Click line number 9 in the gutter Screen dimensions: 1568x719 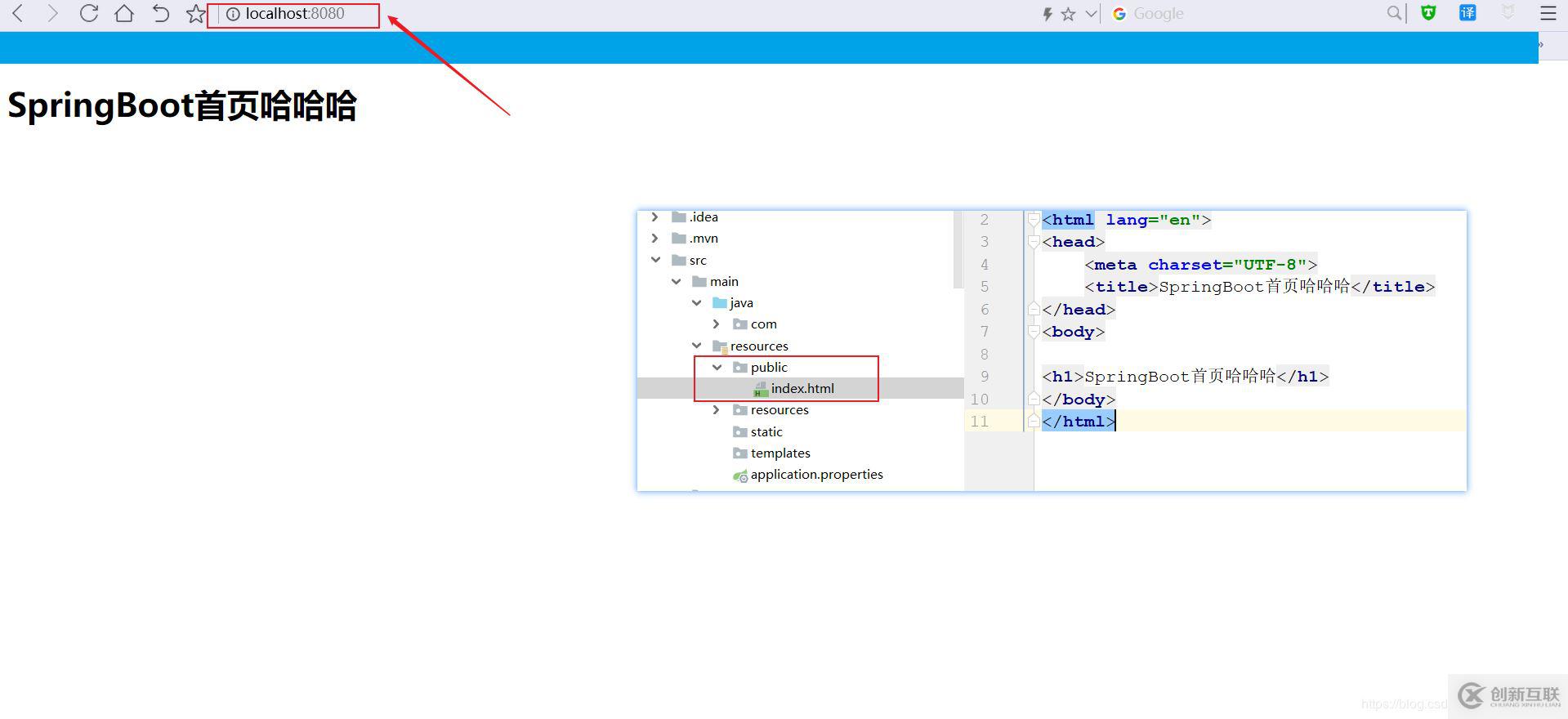click(985, 377)
